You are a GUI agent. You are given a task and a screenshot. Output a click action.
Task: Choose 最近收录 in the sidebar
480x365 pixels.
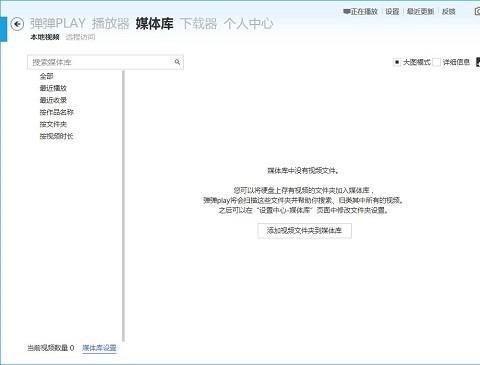[x=53, y=100]
